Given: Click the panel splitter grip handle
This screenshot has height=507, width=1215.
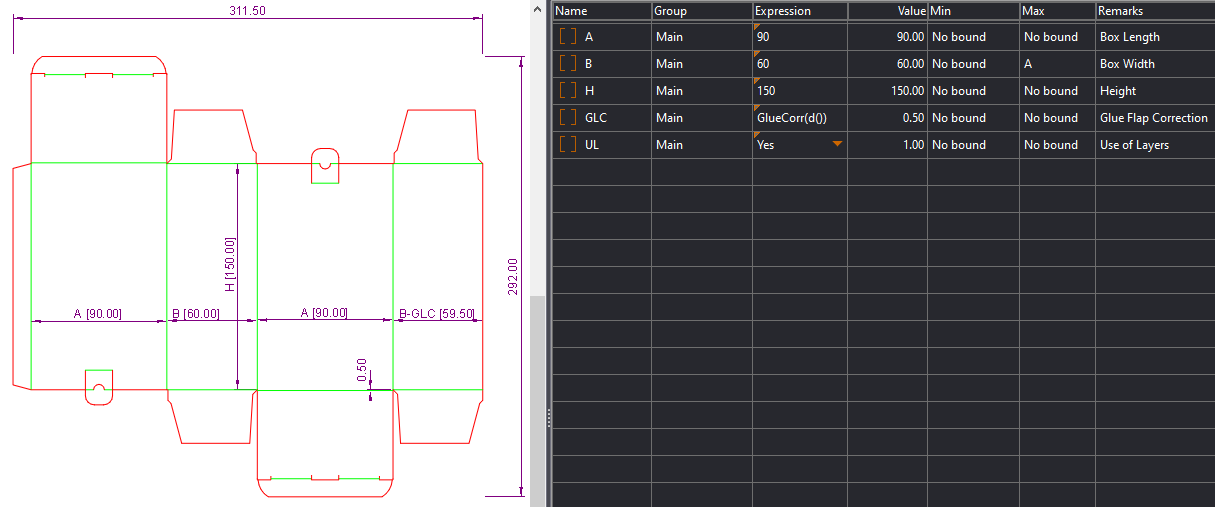Looking at the screenshot, I should tap(548, 417).
